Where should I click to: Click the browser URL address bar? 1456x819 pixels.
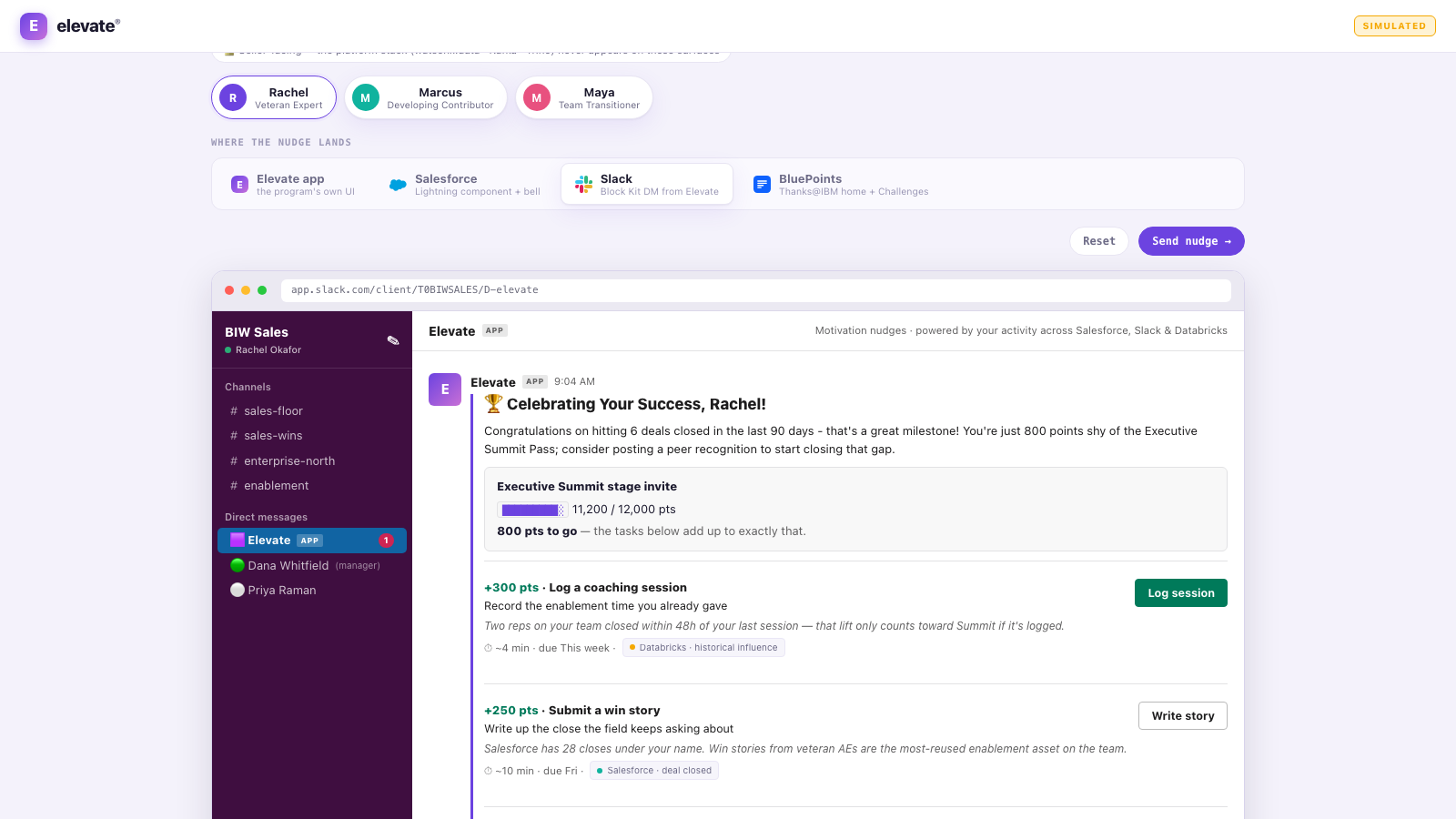[755, 290]
